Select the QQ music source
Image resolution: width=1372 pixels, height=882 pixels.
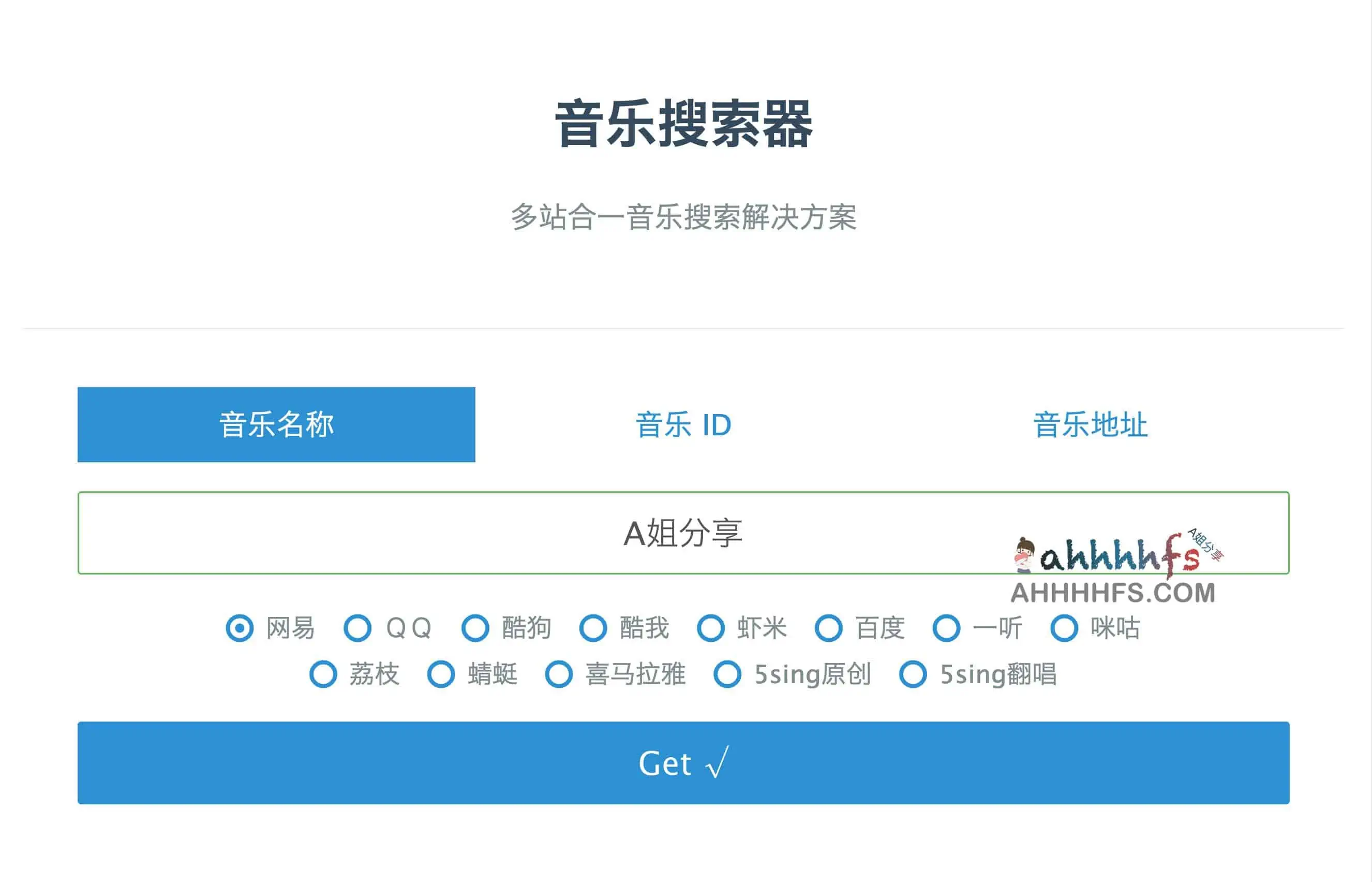(359, 628)
